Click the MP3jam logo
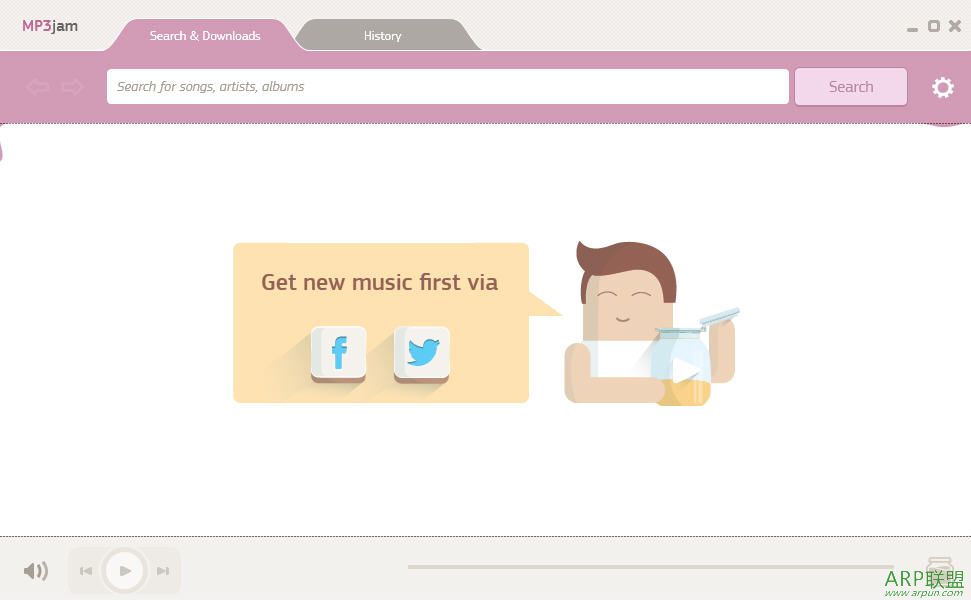 click(50, 26)
